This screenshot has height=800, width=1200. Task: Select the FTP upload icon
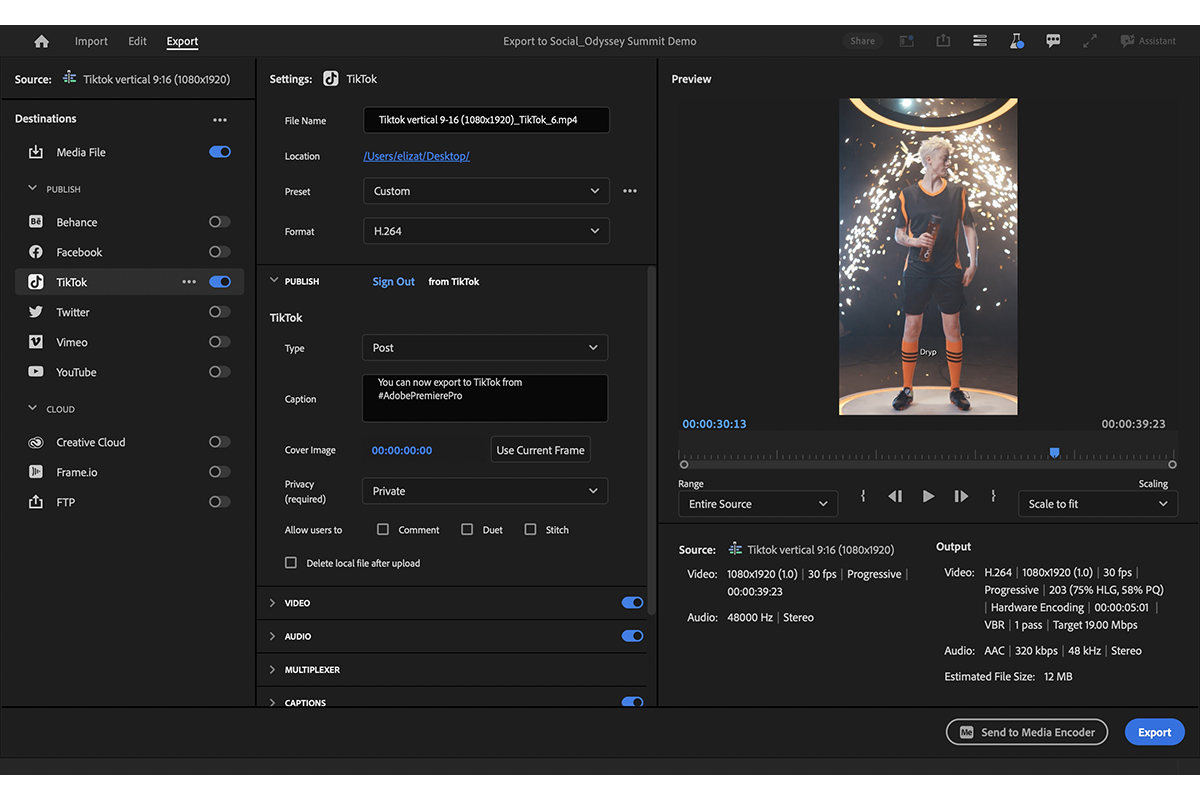pos(36,502)
